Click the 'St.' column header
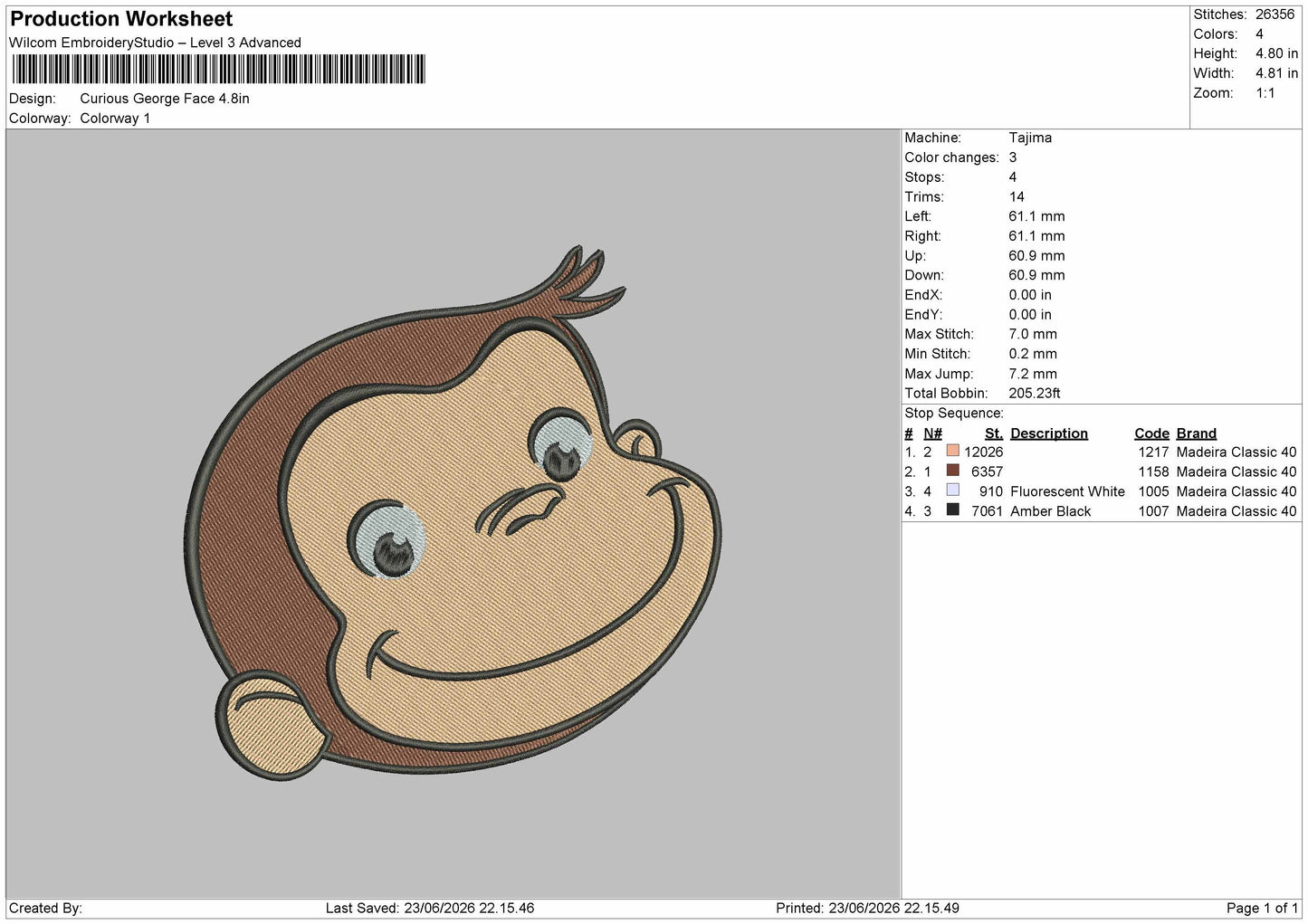1308x924 pixels. coord(994,433)
